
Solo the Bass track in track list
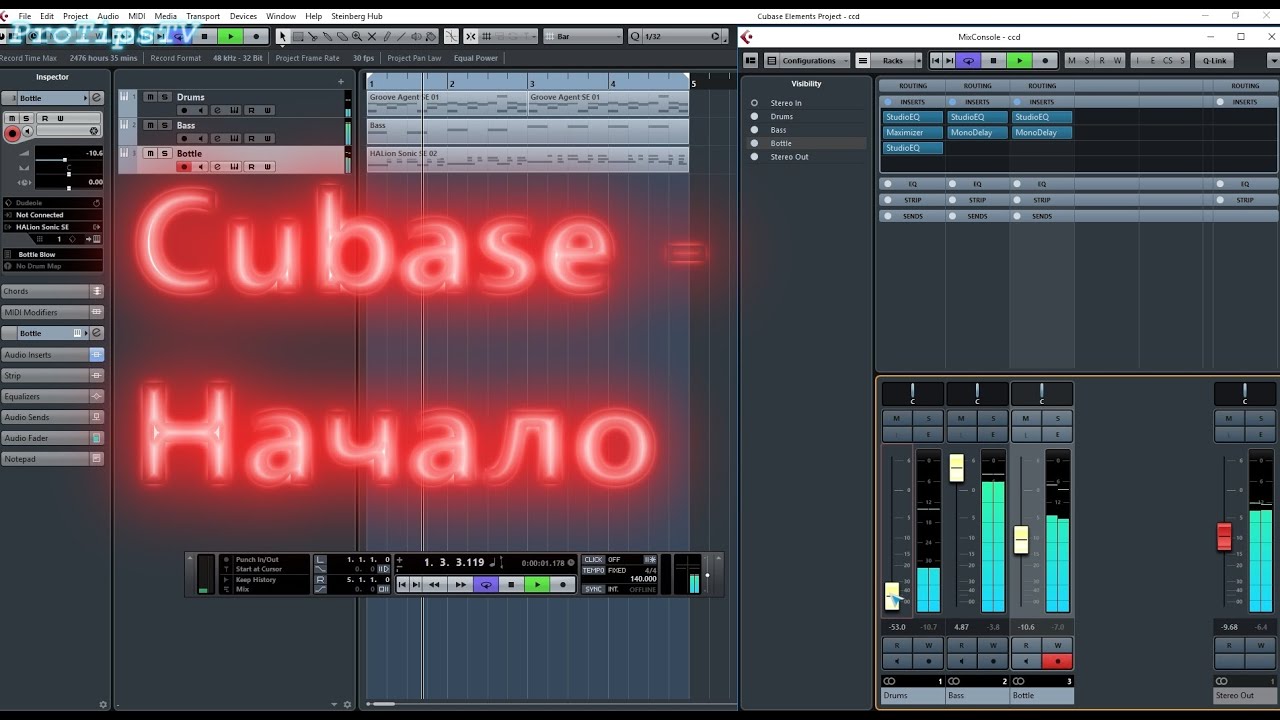(163, 125)
